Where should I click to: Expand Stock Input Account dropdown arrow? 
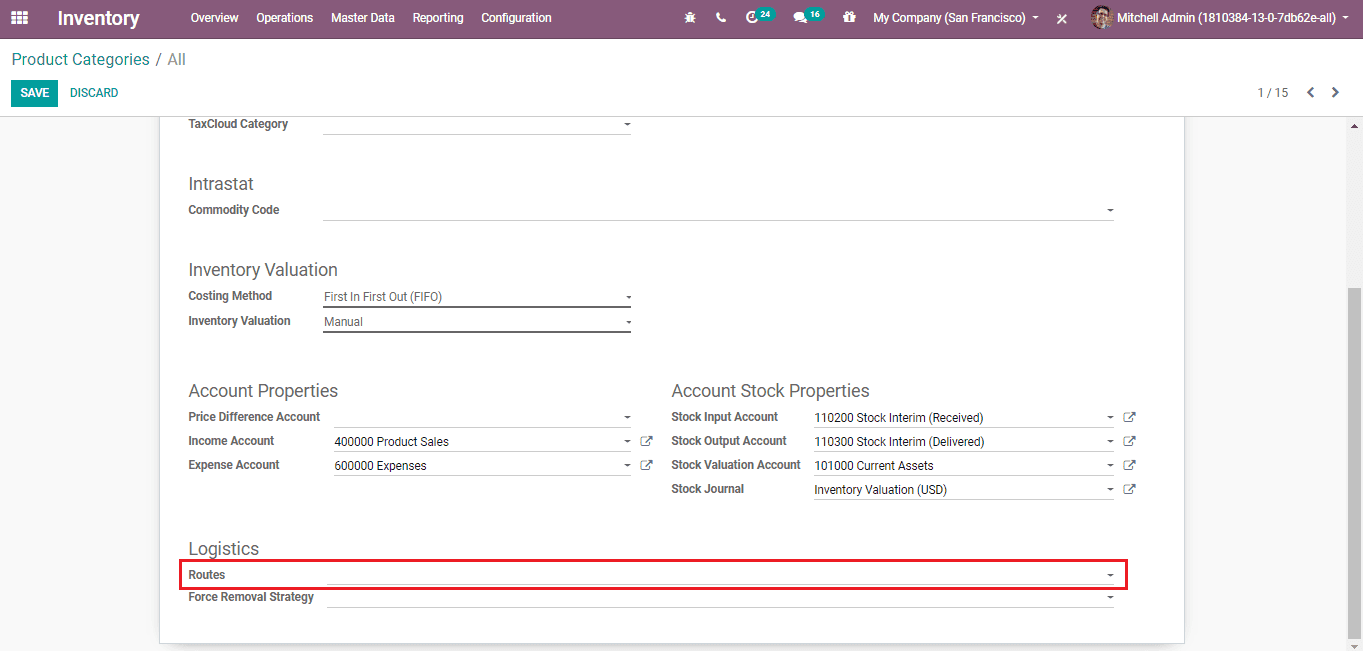coord(1110,418)
